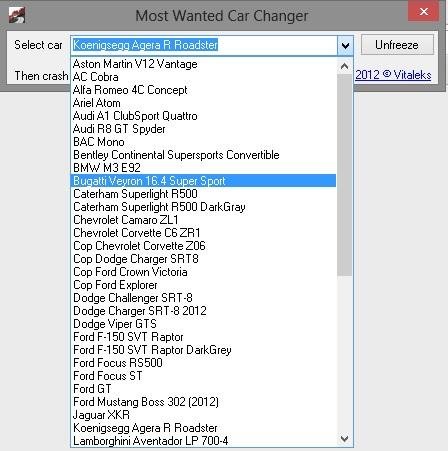Select Ford F-150 SVT Raptor entry
This screenshot has width=448, height=451.
pyautogui.click(x=203, y=337)
